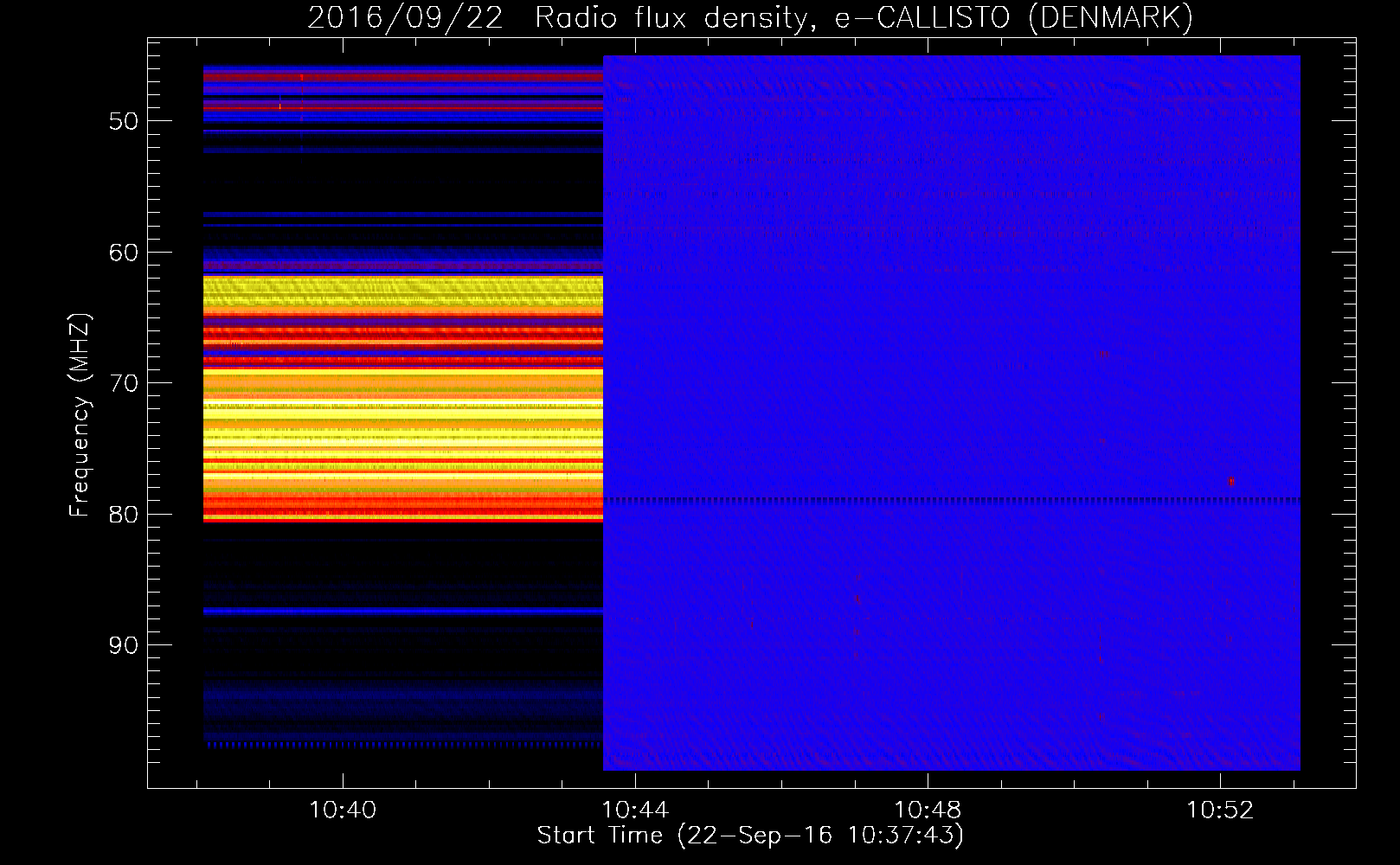The image size is (1400, 865).
Task: Click the 70 frequency tick label
Action: point(124,383)
